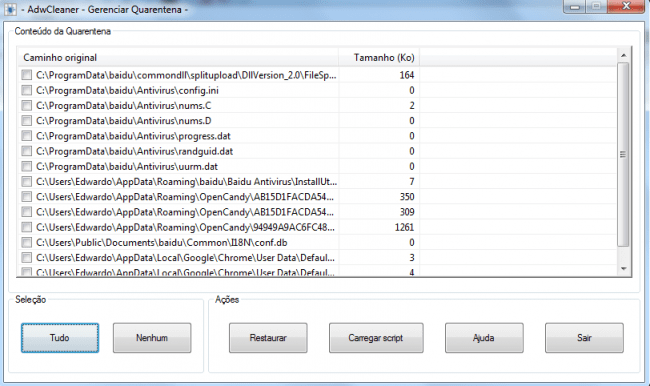Click the Nenhum button to deselect all
The image size is (650, 386).
click(152, 338)
